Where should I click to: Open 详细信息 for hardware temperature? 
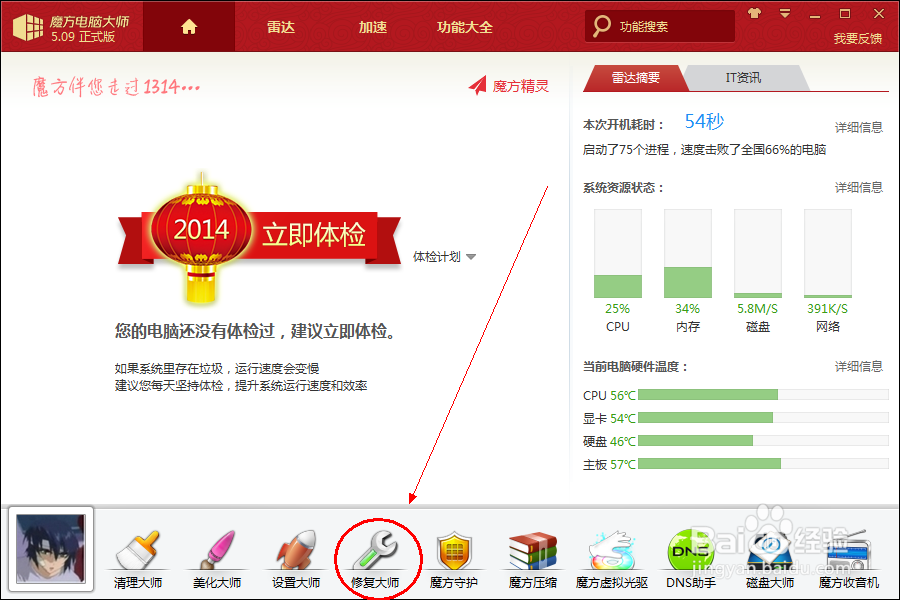coord(859,366)
